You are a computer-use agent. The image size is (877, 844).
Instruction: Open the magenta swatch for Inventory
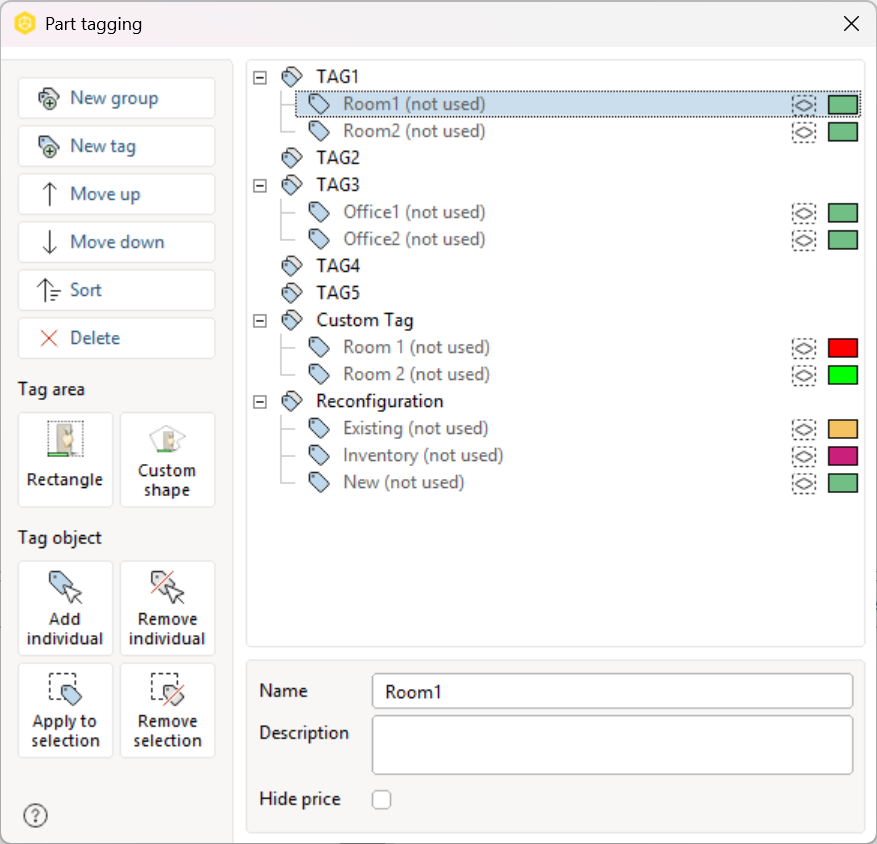[843, 456]
